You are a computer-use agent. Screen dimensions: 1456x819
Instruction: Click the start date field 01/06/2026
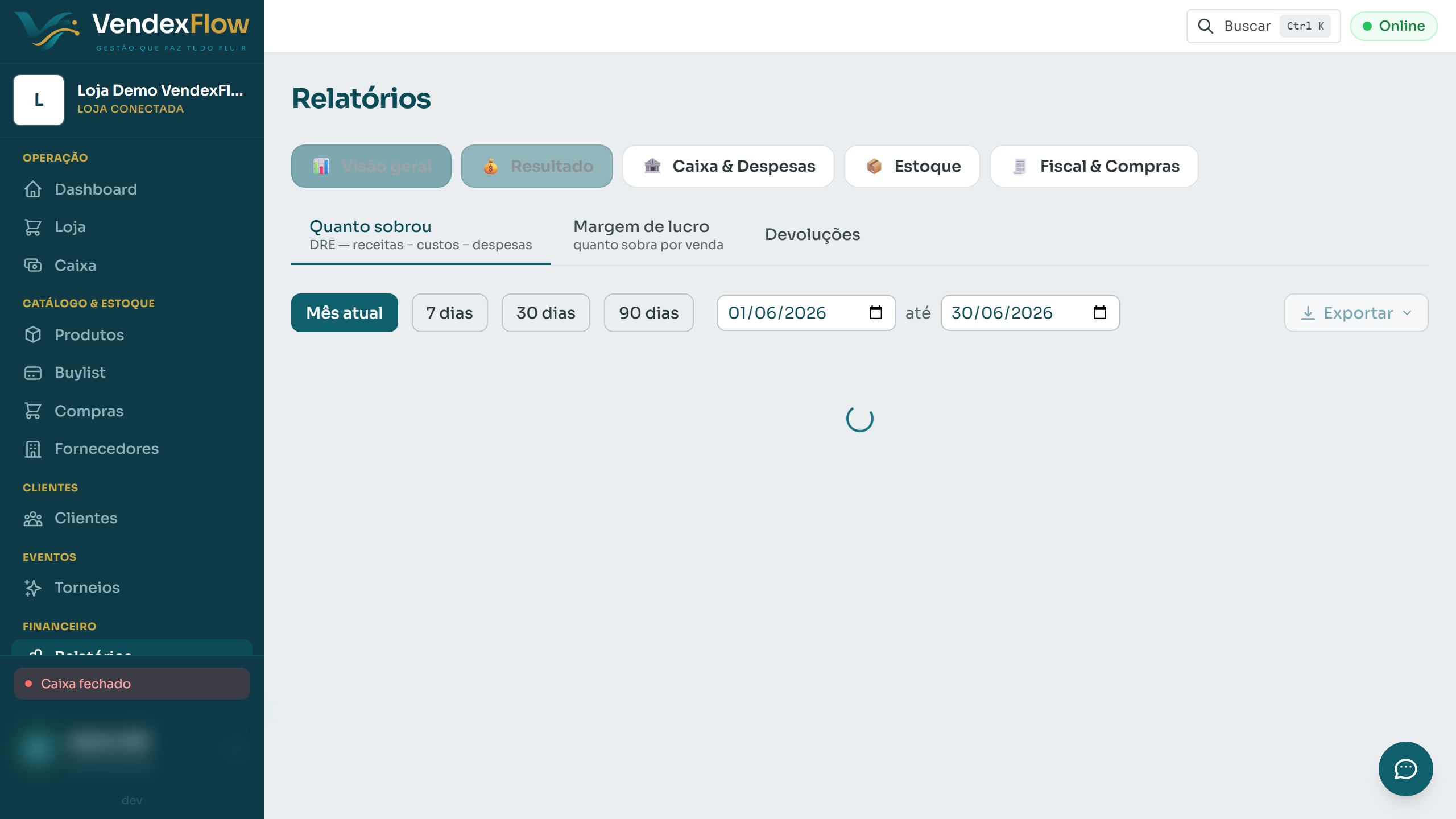[806, 313]
